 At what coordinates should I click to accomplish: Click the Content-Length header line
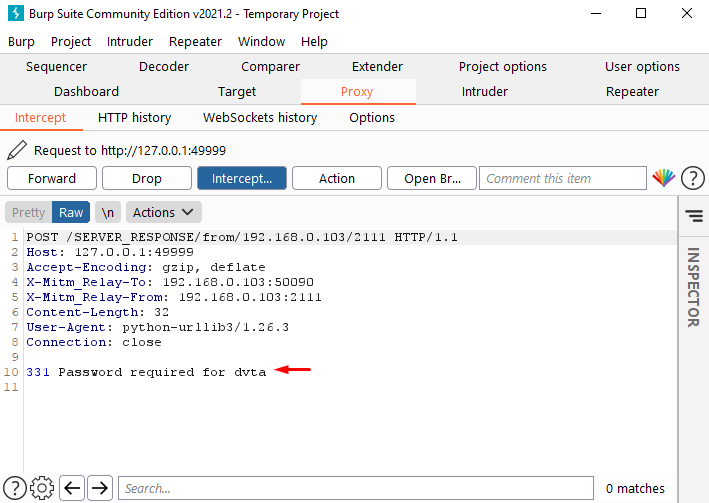(x=98, y=312)
